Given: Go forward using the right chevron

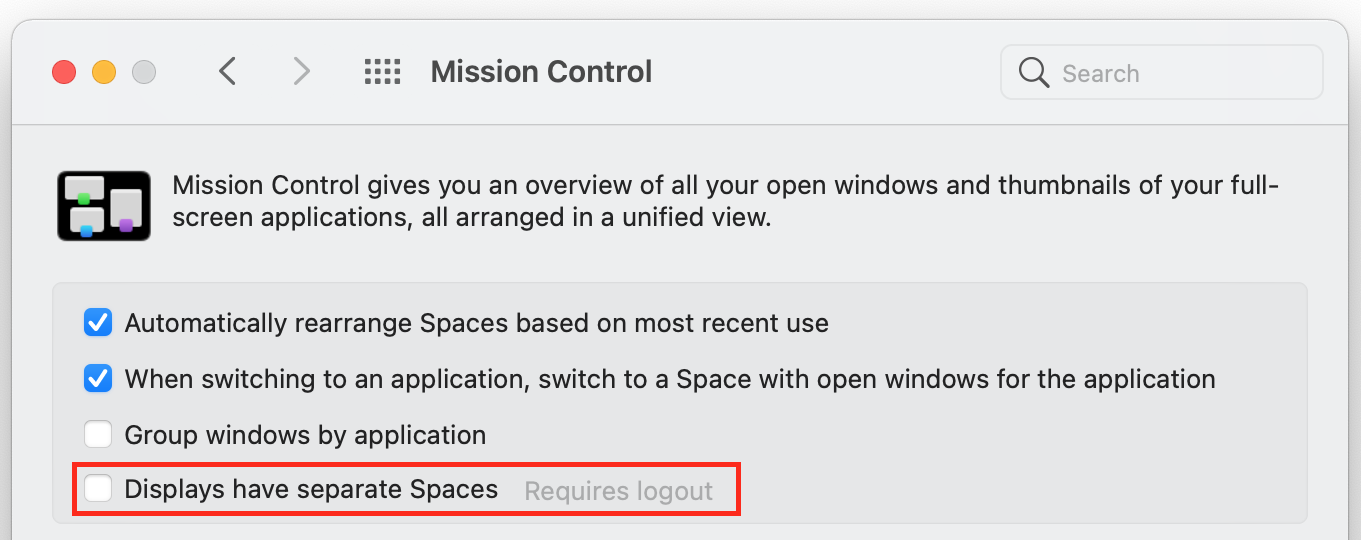Looking at the screenshot, I should point(301,71).
